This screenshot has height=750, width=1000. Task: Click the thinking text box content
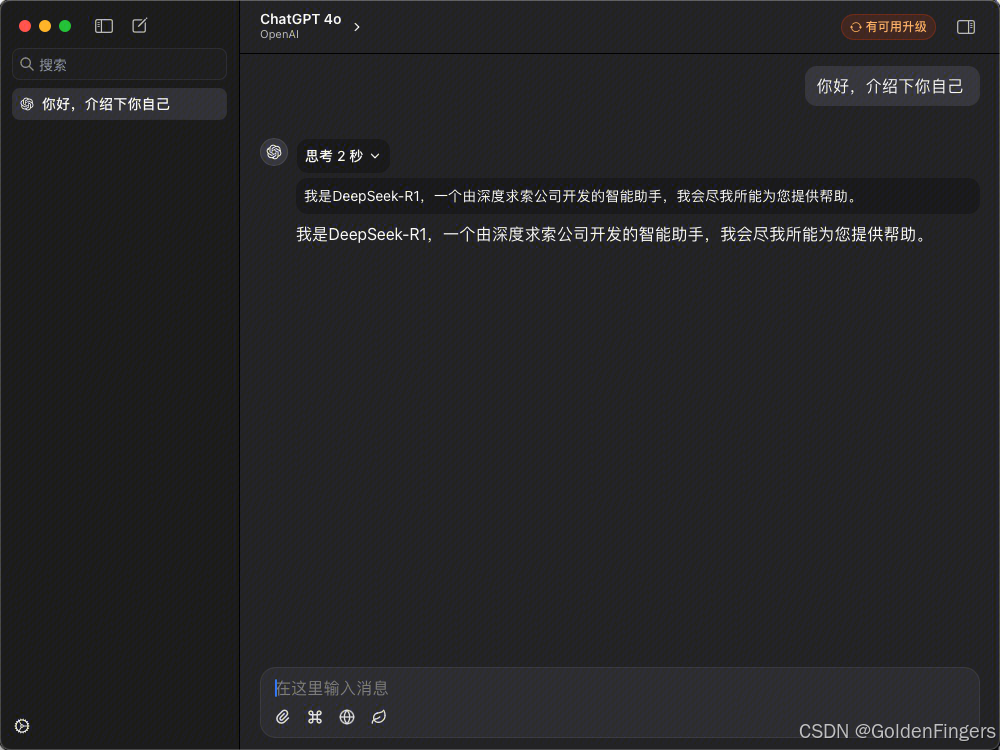(638, 196)
